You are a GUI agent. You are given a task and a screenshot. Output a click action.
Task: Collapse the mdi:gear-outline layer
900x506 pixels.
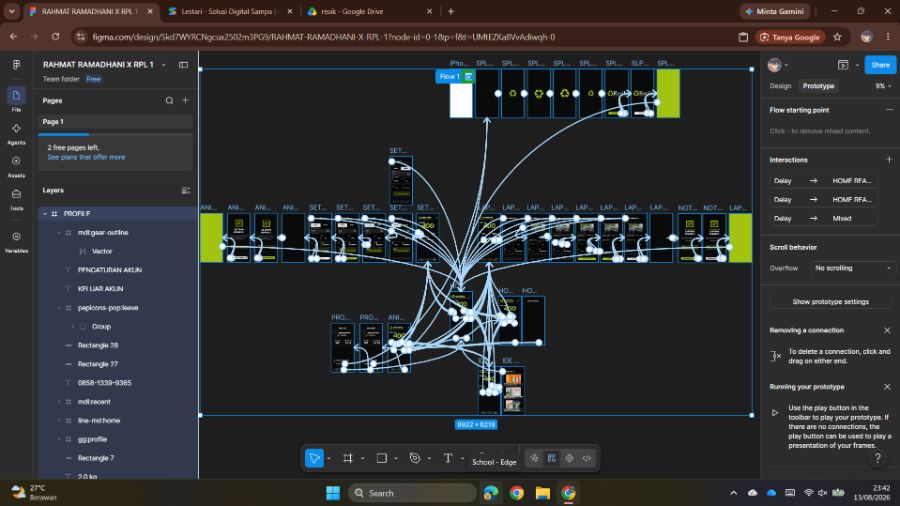coord(59,232)
